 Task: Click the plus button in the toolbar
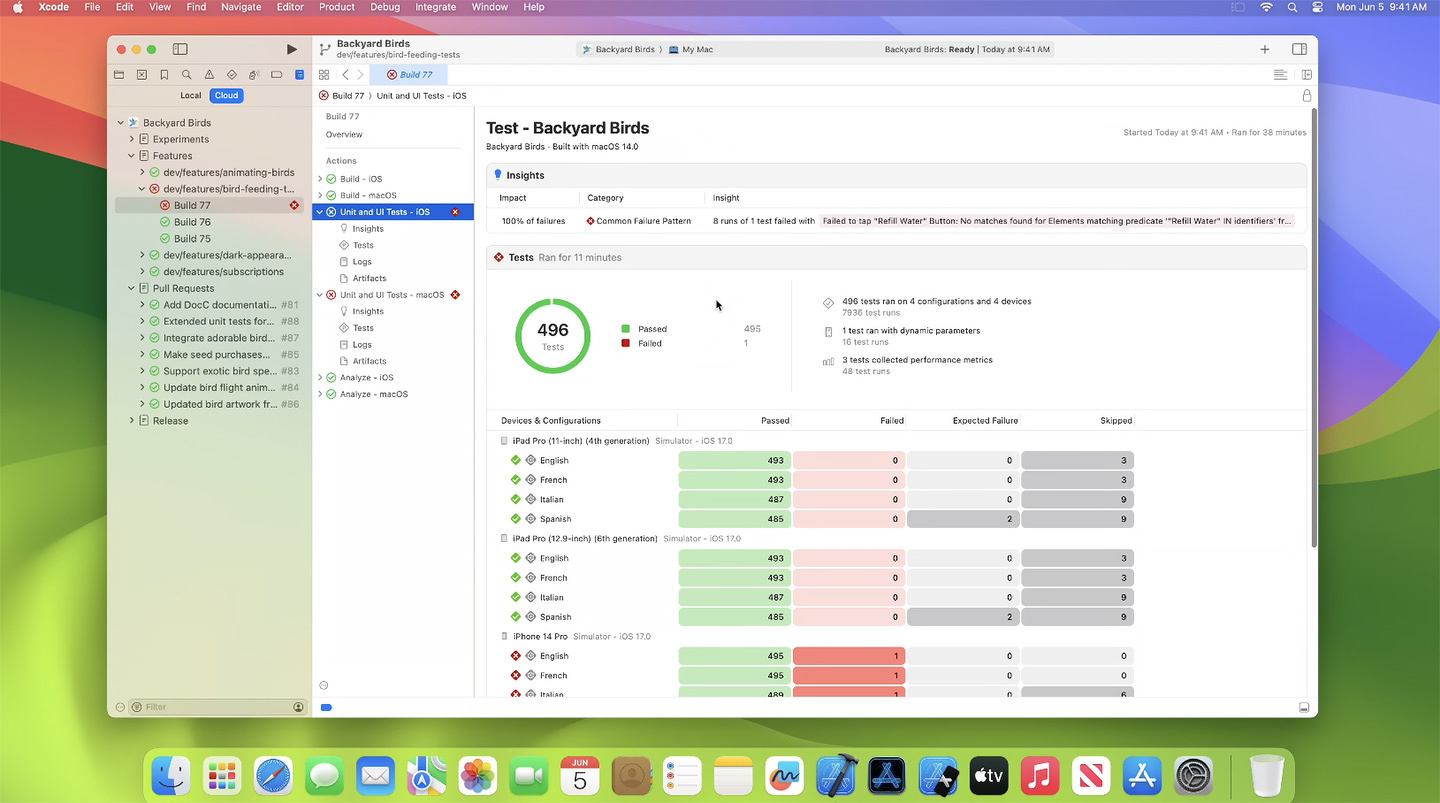point(1265,49)
